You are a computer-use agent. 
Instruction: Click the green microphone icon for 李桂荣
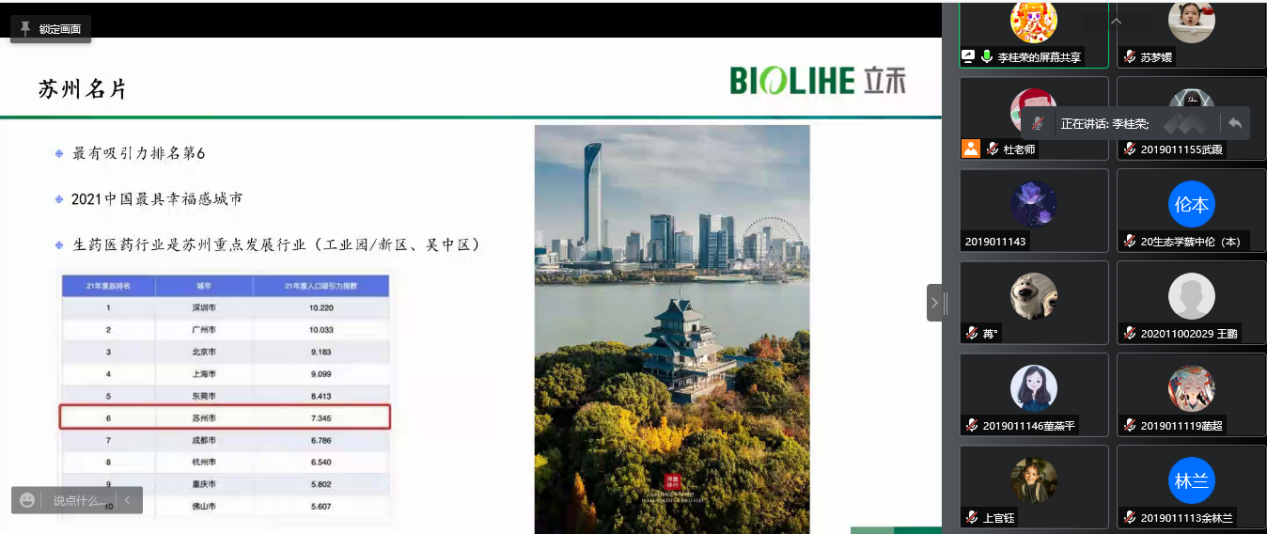[x=986, y=57]
